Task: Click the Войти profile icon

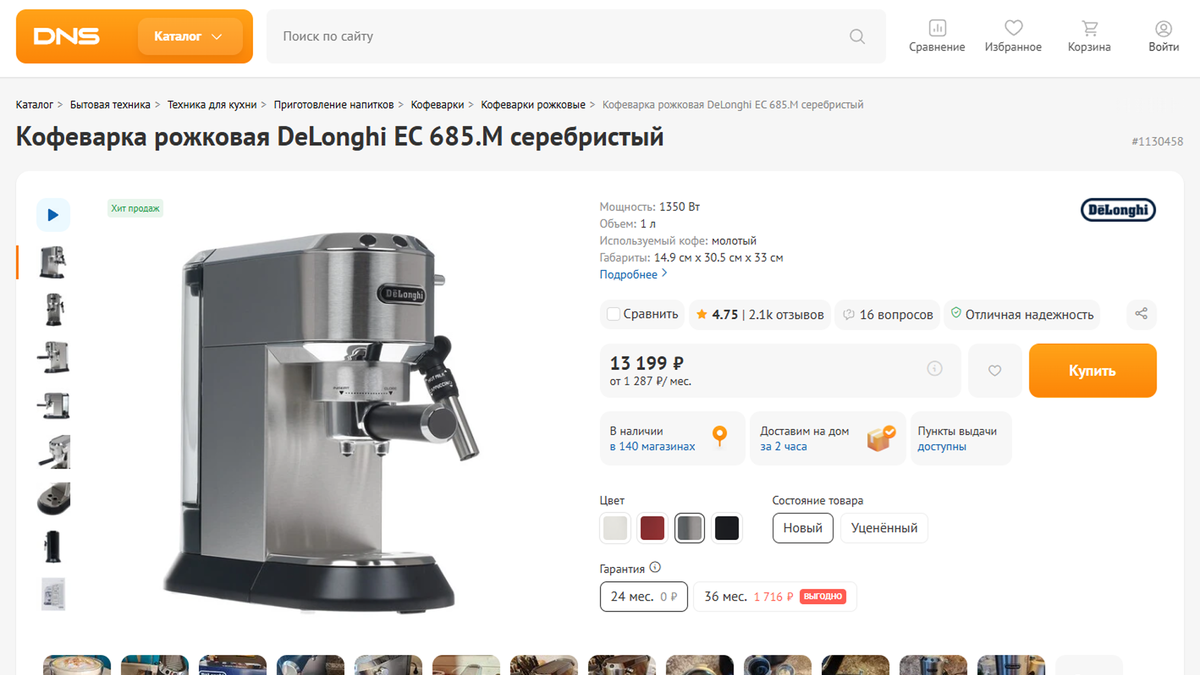Action: tap(1163, 28)
